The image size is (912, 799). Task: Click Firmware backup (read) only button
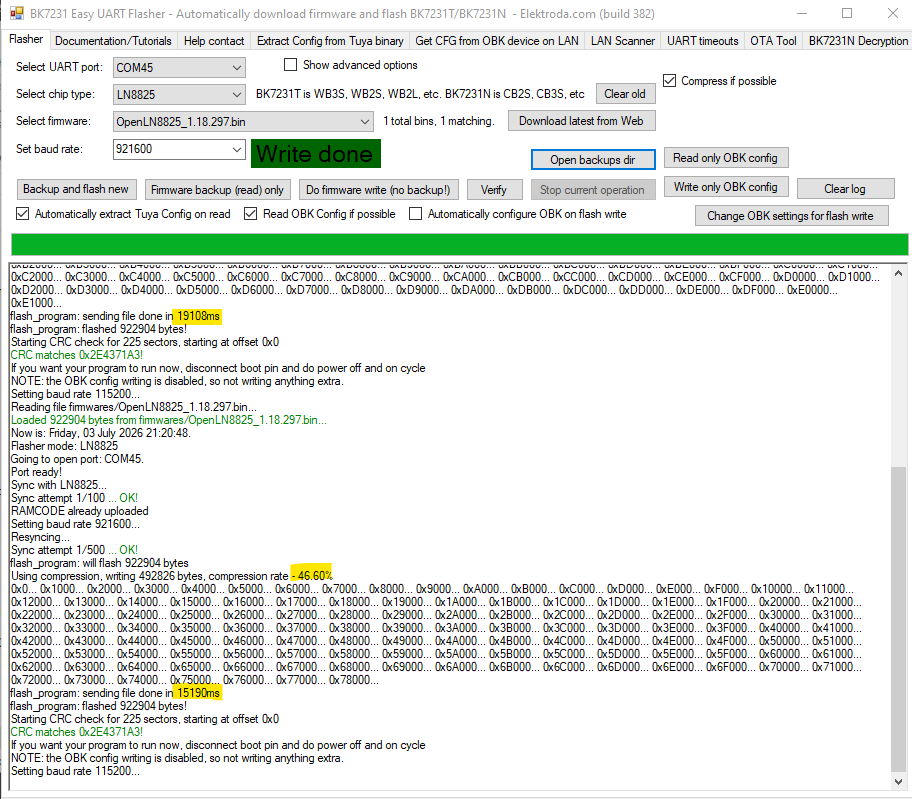217,190
